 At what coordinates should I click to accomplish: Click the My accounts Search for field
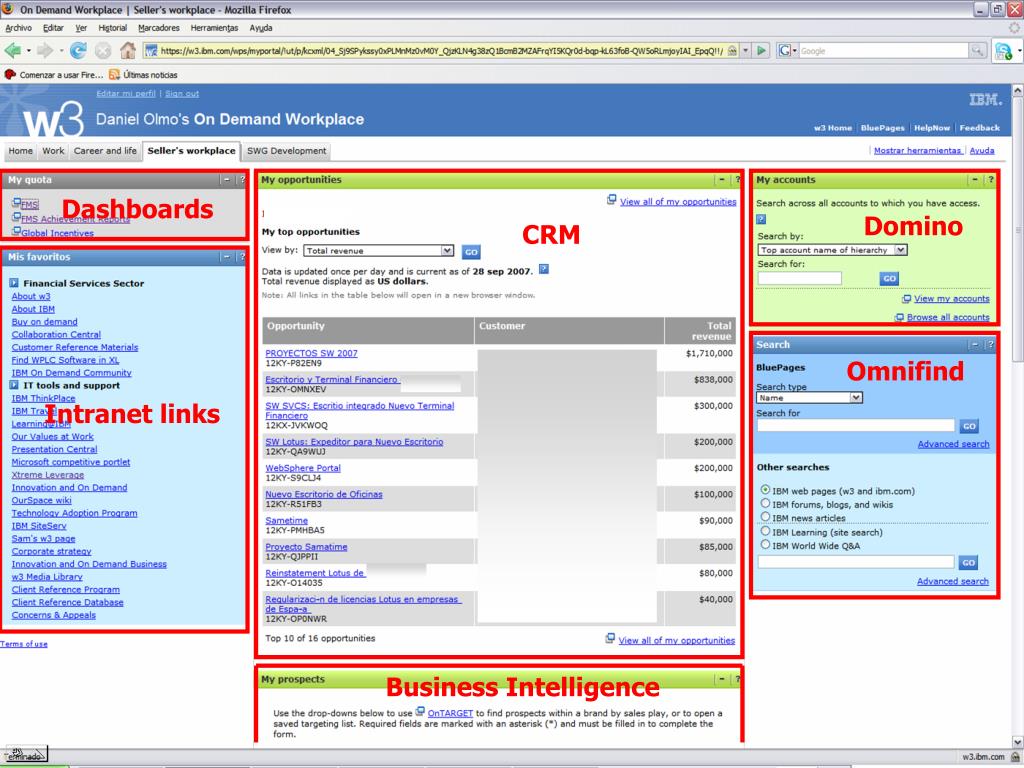799,278
